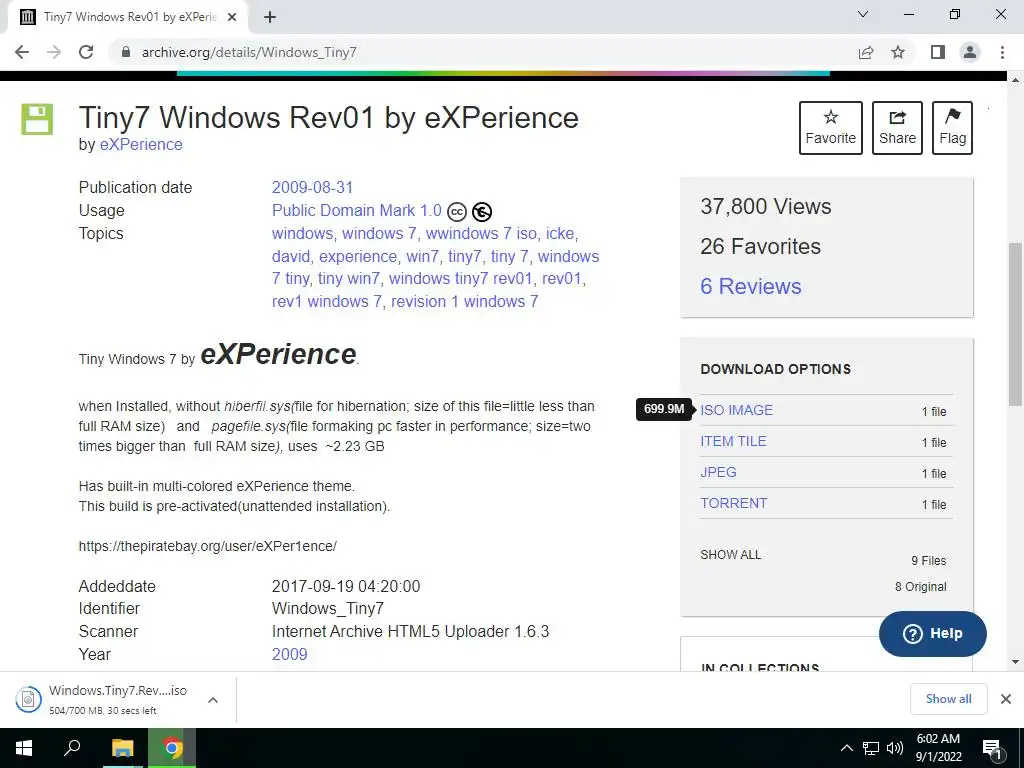
Task: Open Windows taskbar search
Action: pos(72,748)
